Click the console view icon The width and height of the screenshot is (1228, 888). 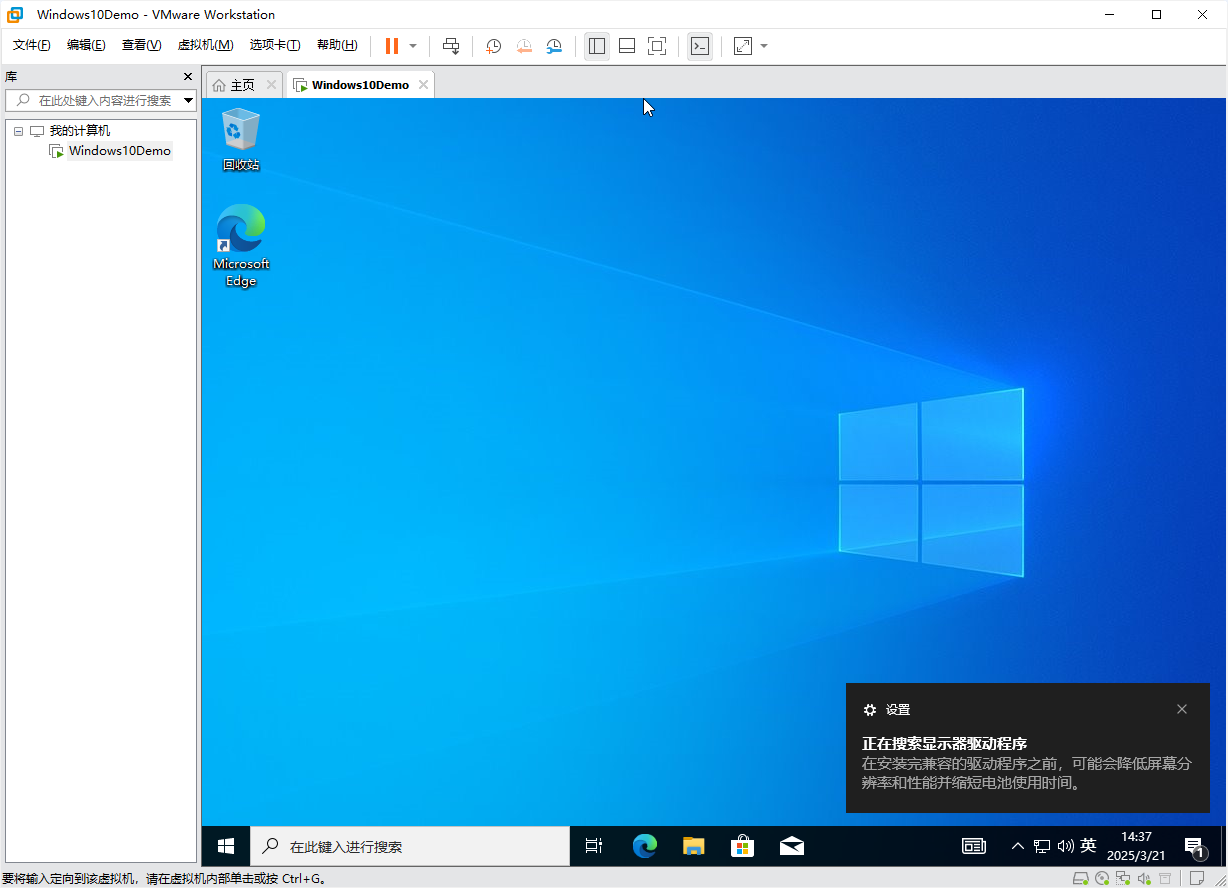[x=700, y=46]
